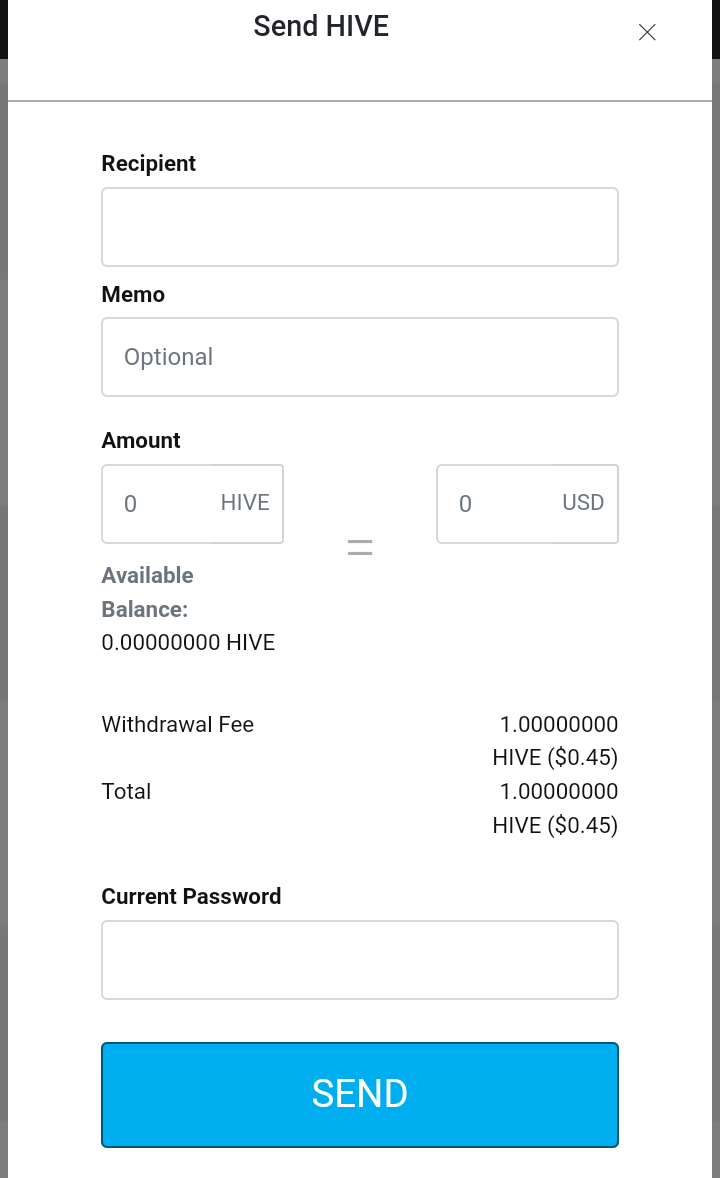Click the Recipient label
720x1178 pixels.
pyautogui.click(x=149, y=163)
